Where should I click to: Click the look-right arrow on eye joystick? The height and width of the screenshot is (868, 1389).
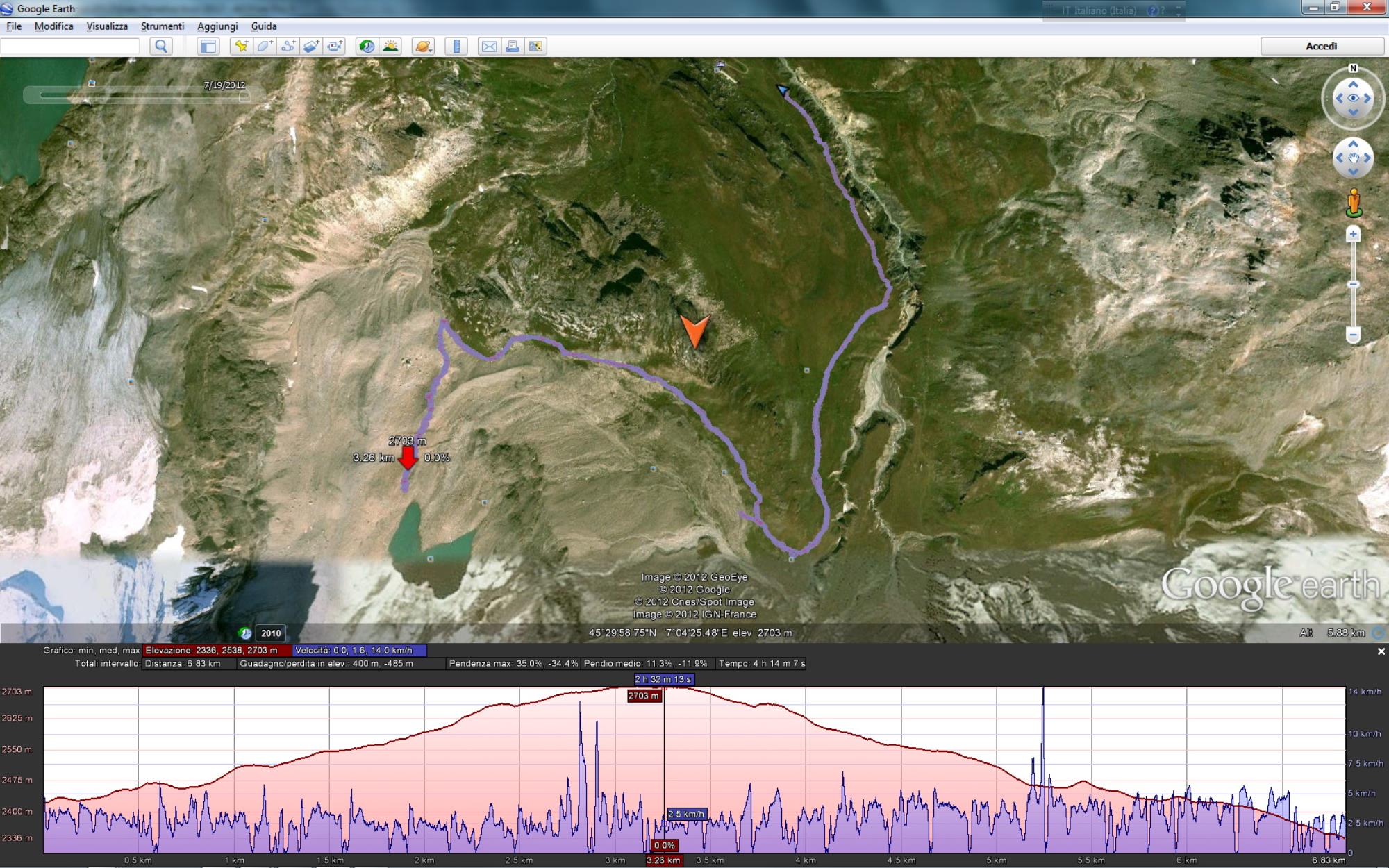1367,99
